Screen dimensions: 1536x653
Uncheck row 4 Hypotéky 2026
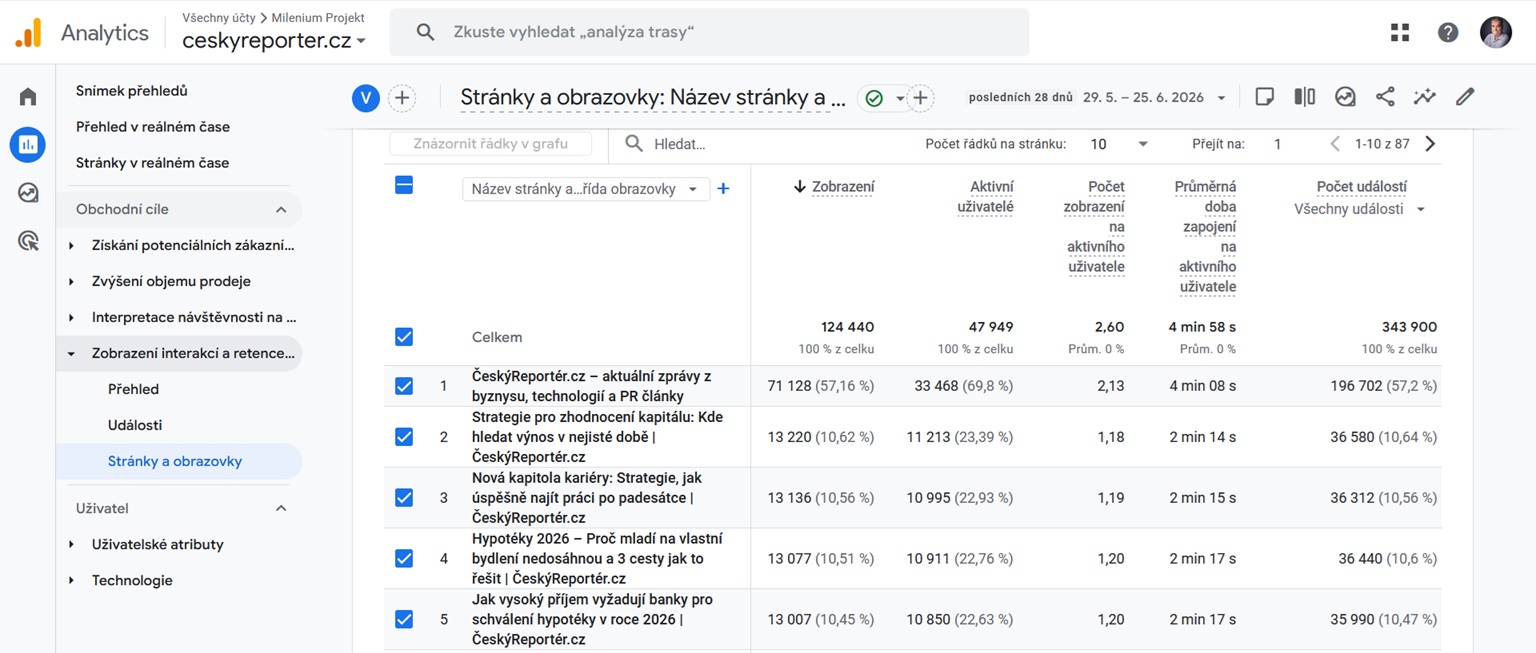tap(404, 558)
